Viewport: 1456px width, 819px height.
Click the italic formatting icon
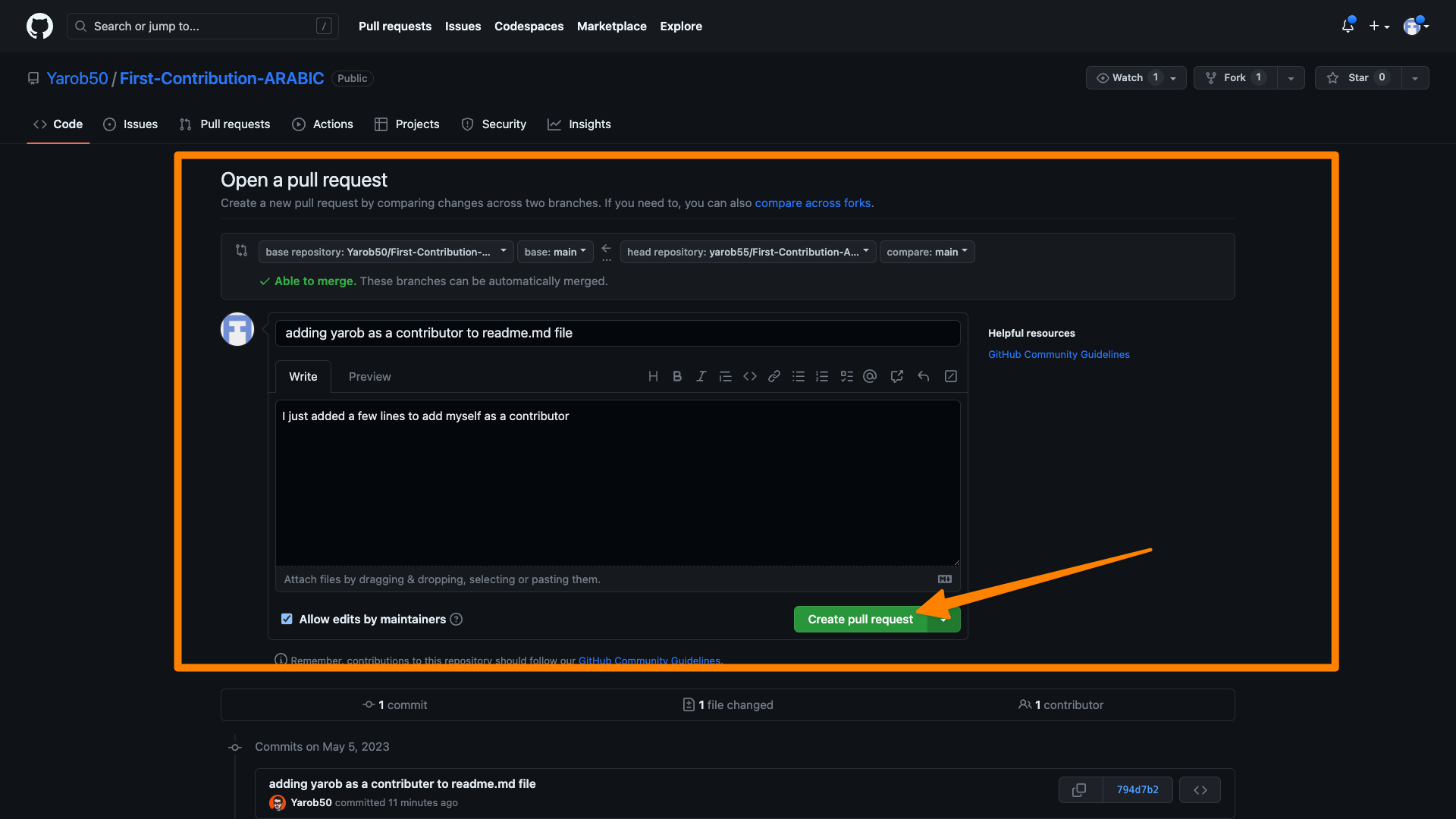click(x=701, y=376)
